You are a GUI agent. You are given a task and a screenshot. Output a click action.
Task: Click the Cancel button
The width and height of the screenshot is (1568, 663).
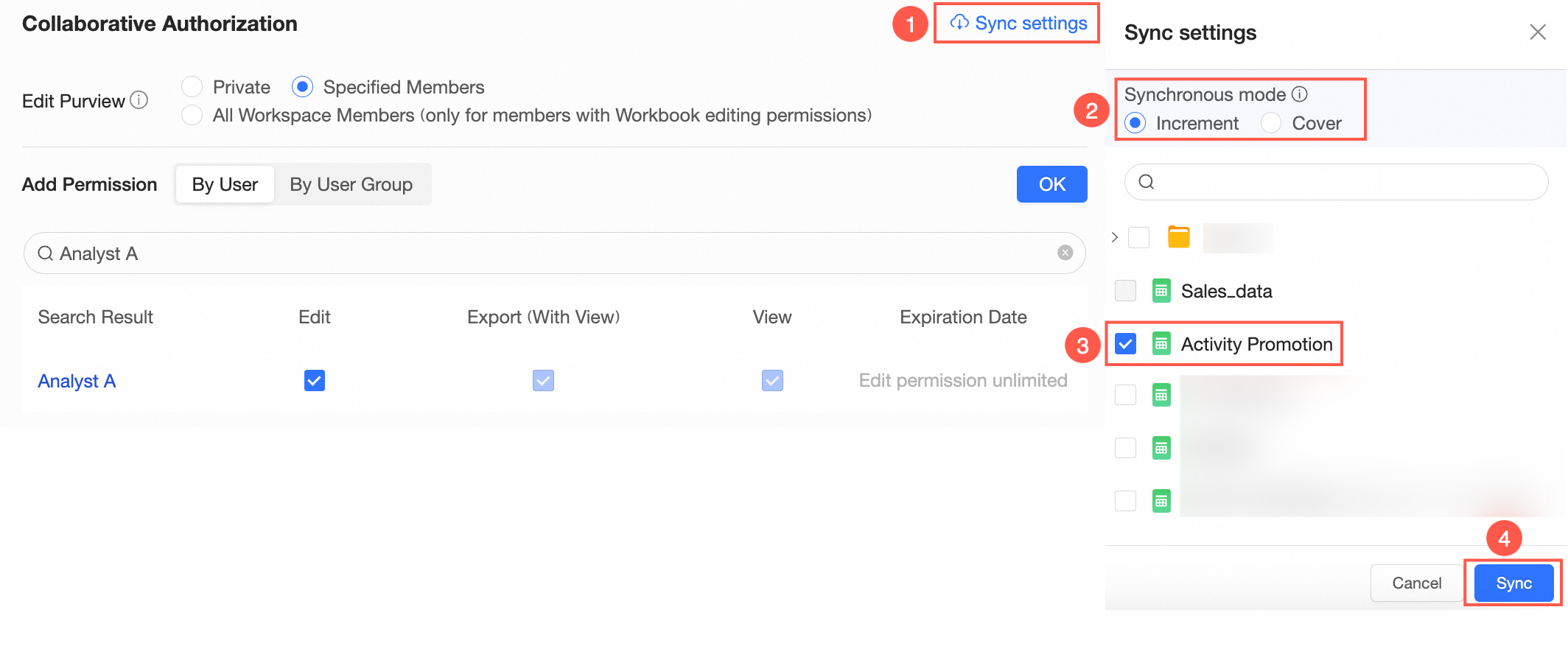(1416, 583)
